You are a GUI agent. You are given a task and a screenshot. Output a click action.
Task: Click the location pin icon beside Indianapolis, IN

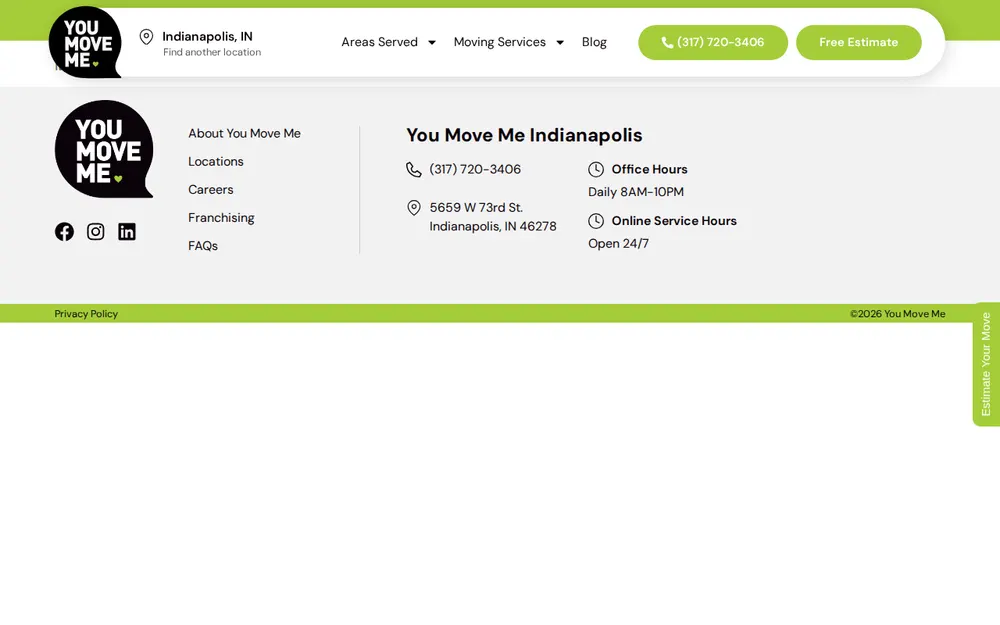click(x=146, y=37)
